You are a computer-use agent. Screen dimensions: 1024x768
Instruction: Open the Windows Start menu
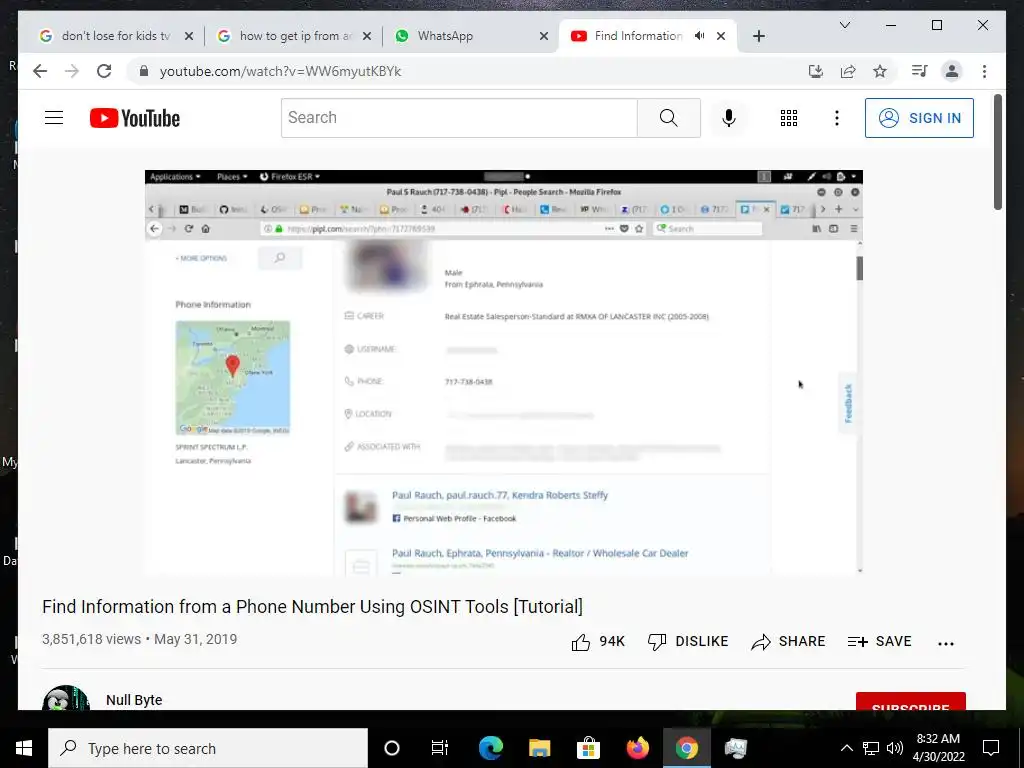tap(24, 748)
